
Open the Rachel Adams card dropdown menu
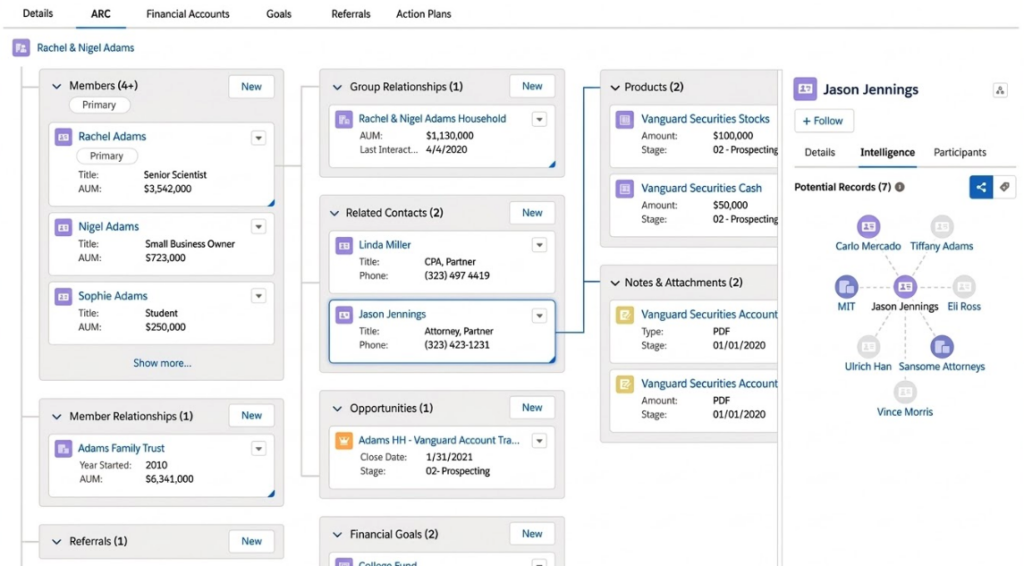click(x=258, y=138)
